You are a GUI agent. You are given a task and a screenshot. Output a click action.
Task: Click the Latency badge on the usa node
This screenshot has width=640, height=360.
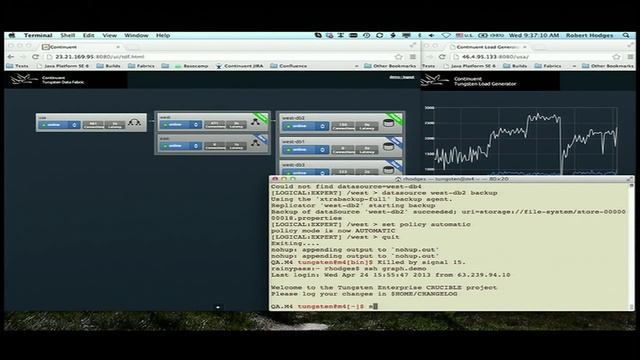(115, 125)
